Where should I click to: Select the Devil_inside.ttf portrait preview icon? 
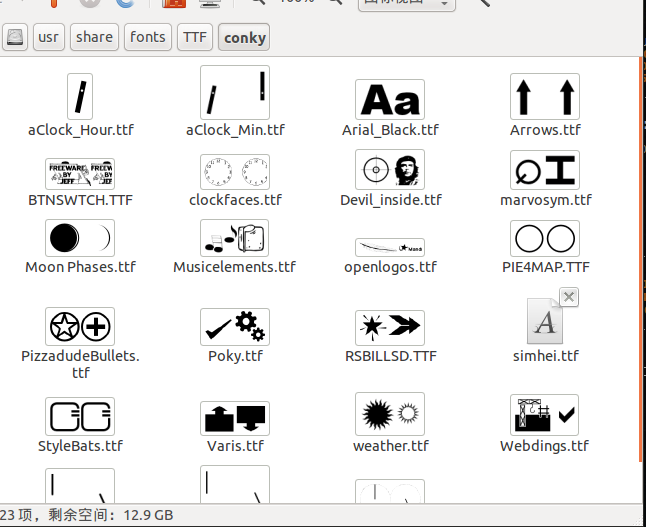pyautogui.click(x=390, y=169)
